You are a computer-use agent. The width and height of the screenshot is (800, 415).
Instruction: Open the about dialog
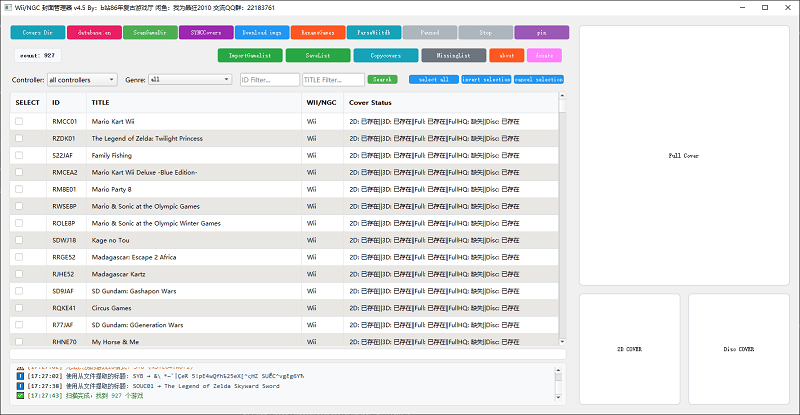click(507, 55)
